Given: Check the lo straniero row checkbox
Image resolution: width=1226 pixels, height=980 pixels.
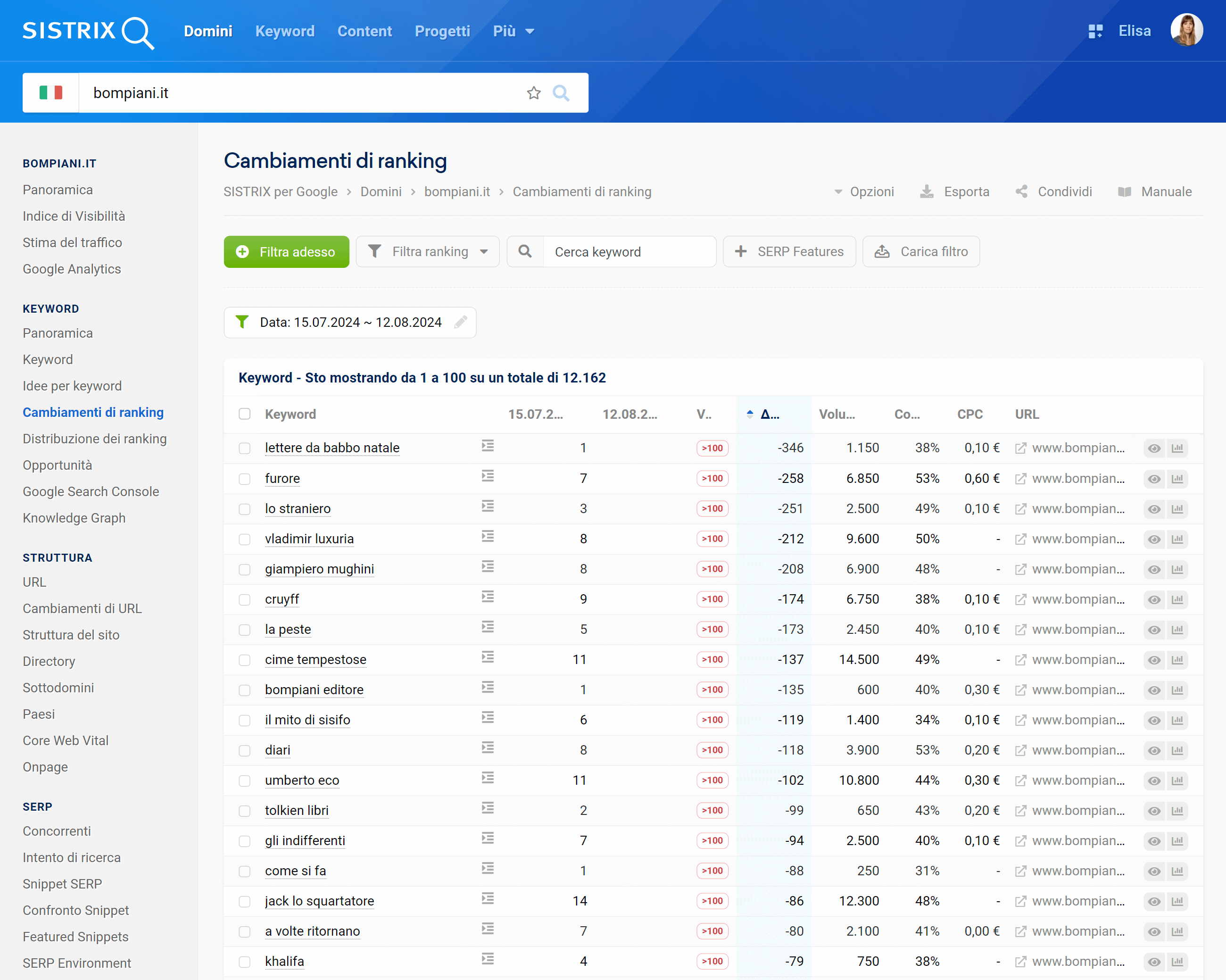Looking at the screenshot, I should (245, 509).
